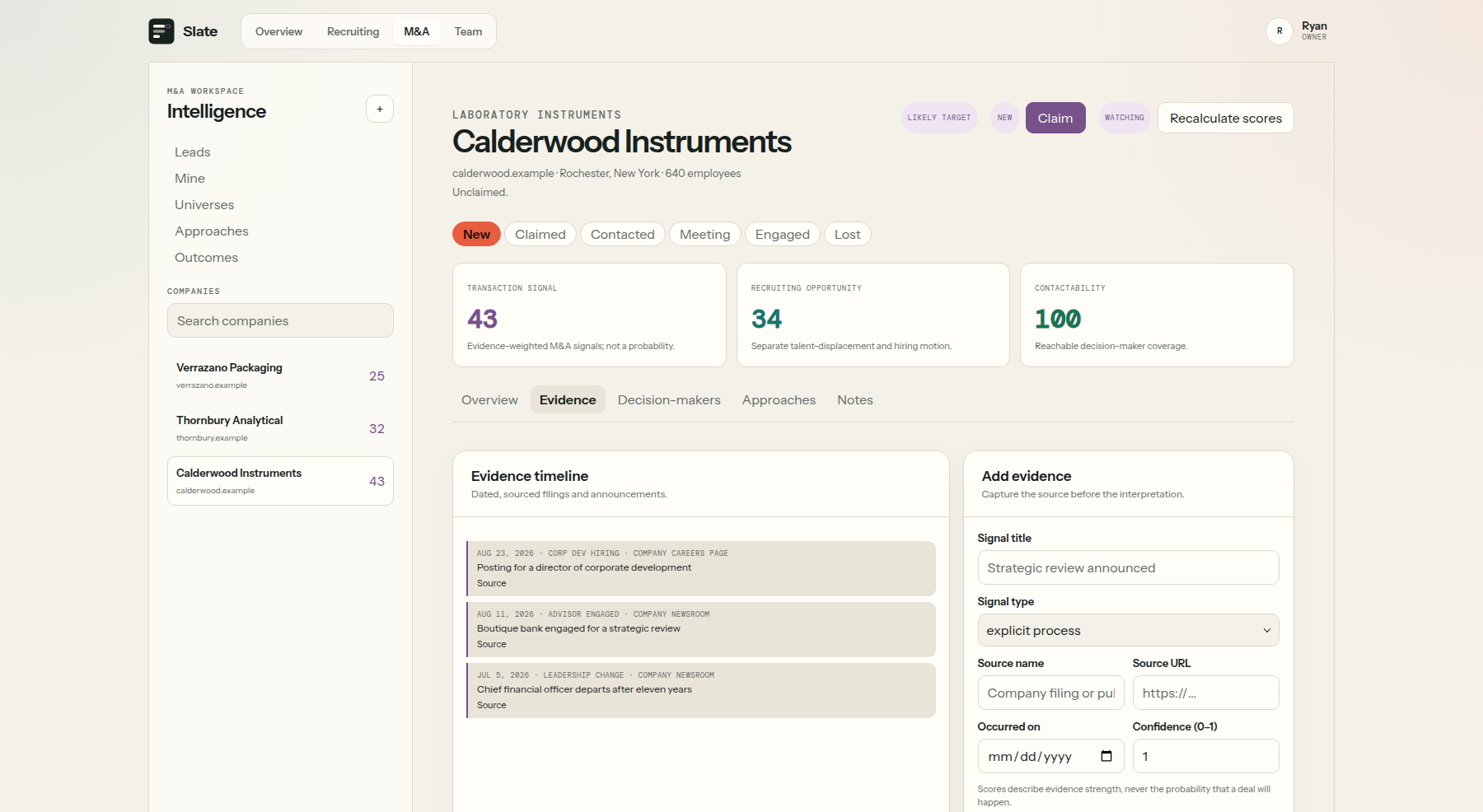Select Thornbury Analytical in the companies list
The width and height of the screenshot is (1483, 812).
pyautogui.click(x=280, y=428)
